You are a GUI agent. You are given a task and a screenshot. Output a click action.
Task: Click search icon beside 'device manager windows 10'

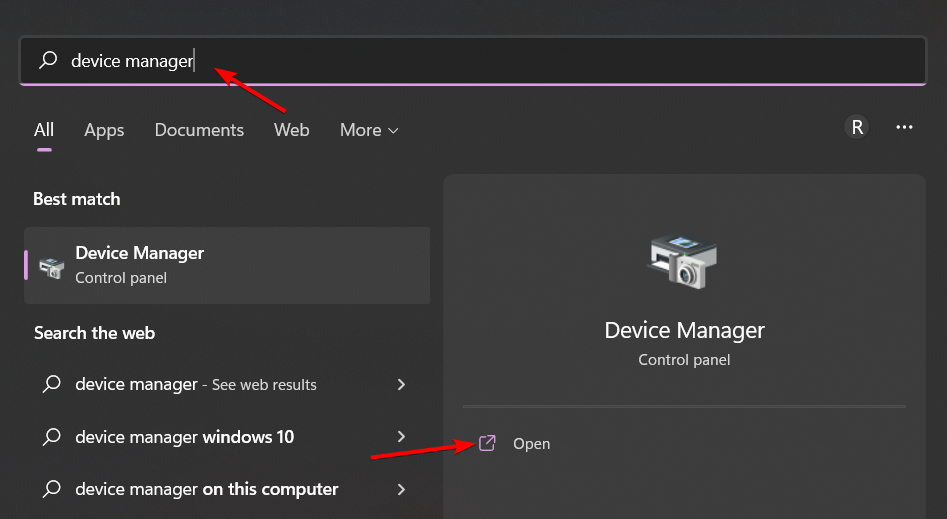pos(52,436)
